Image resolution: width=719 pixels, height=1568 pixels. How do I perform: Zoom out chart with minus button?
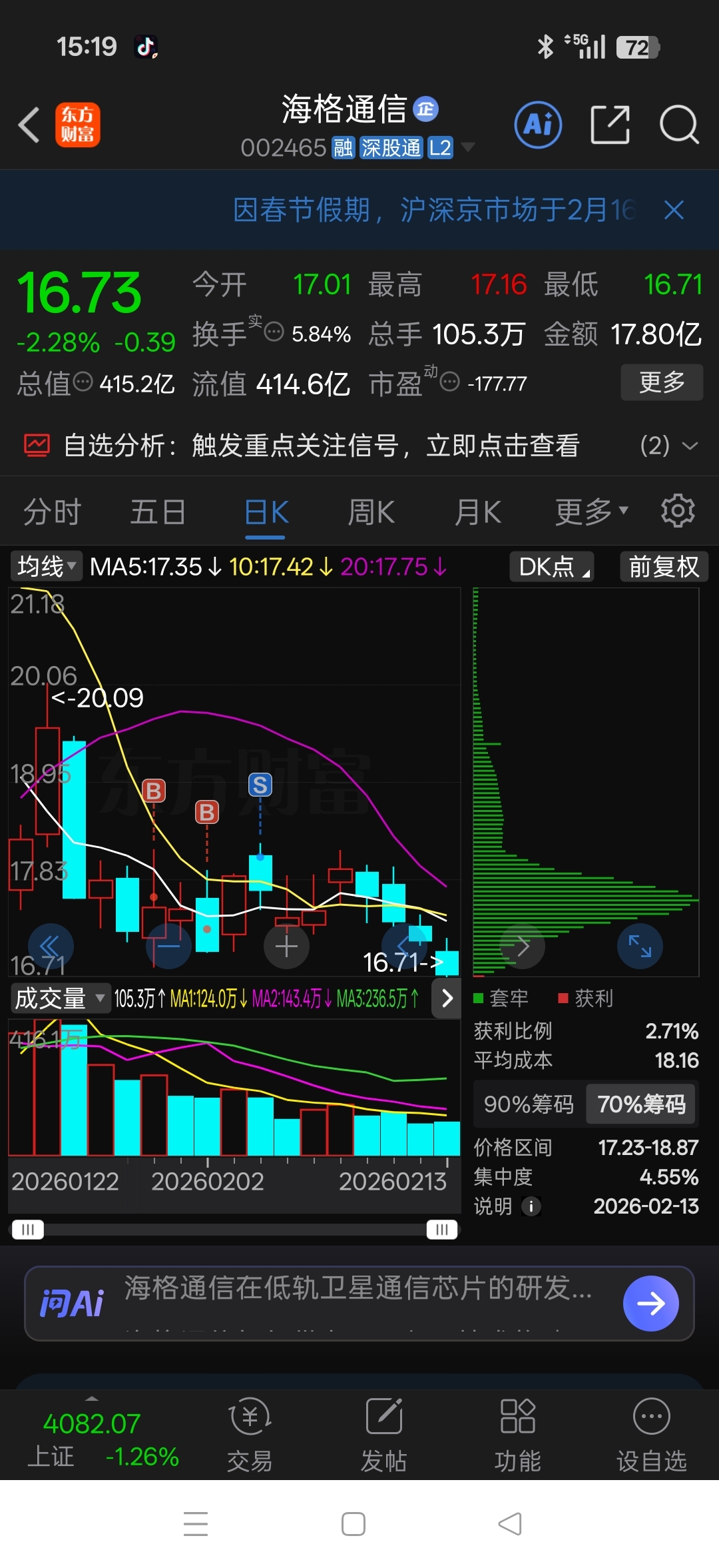coord(169,946)
